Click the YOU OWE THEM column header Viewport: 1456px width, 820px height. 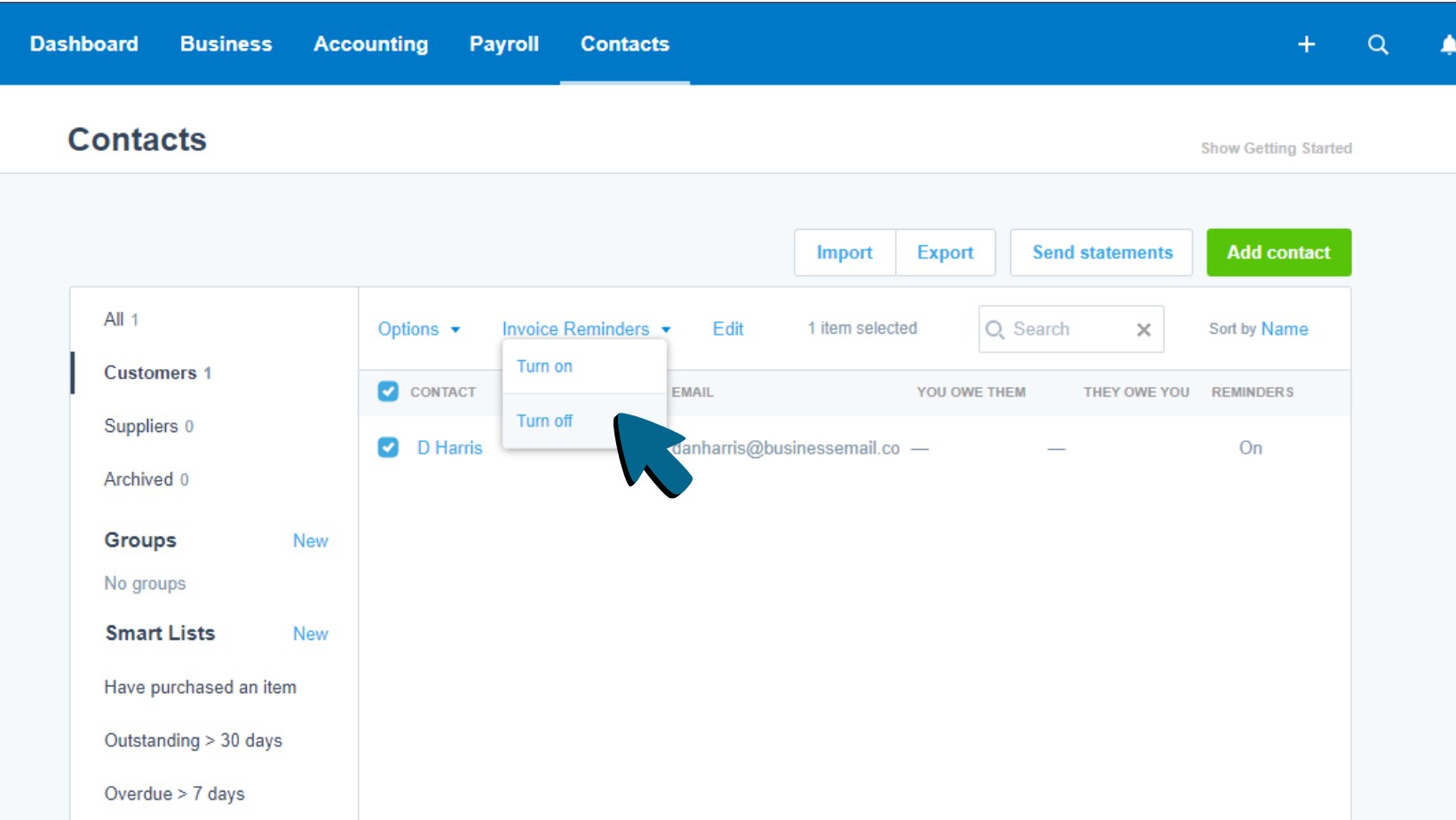[971, 392]
